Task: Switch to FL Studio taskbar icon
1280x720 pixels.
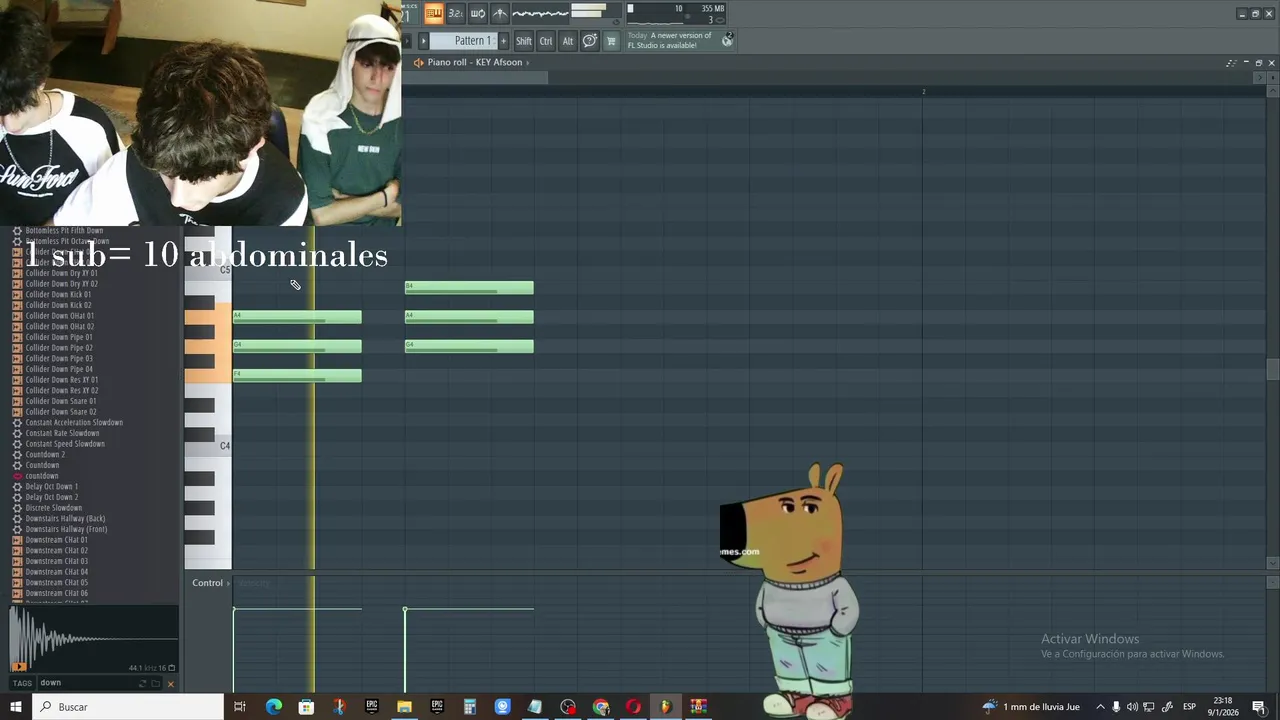Action: [x=665, y=707]
